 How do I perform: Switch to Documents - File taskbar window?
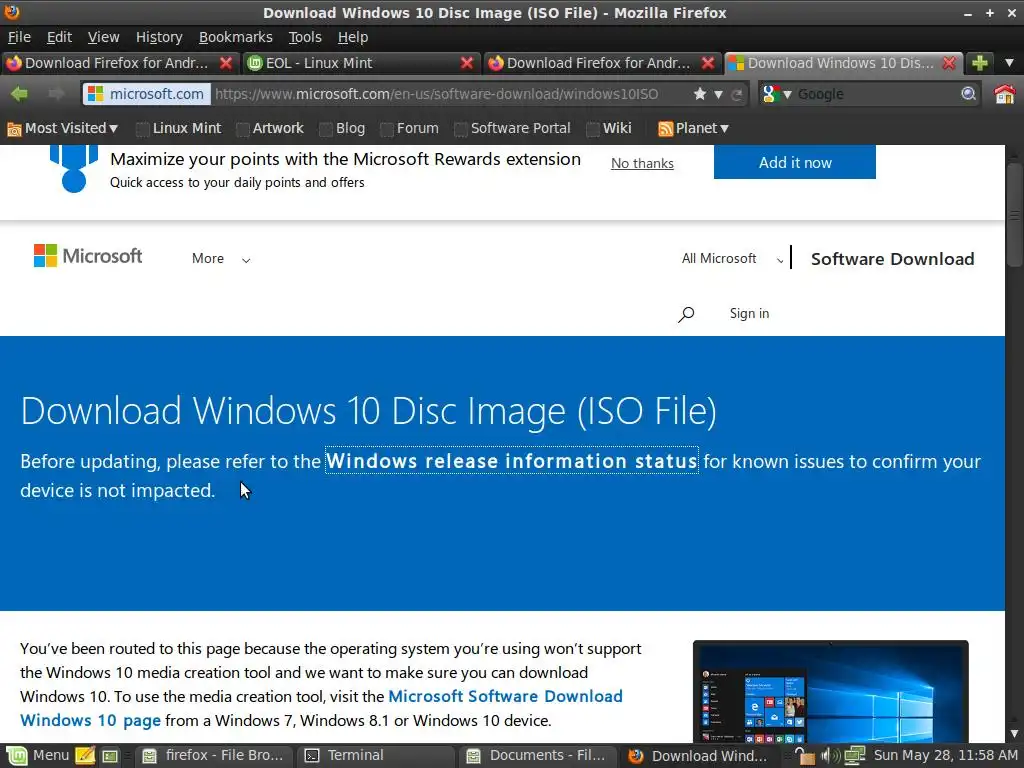coord(537,756)
